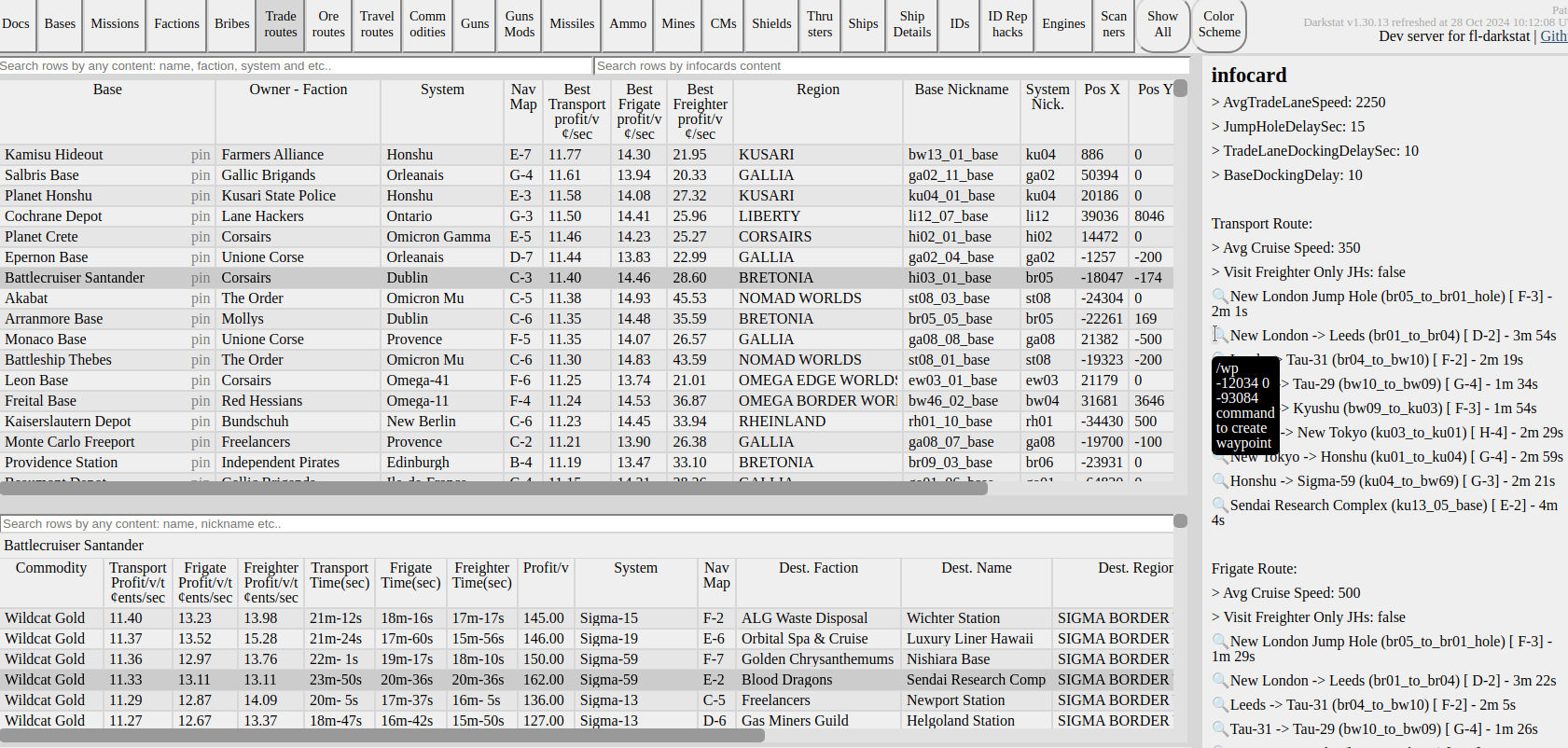Click magnifier for Frigate Route New London -> Leeds

(1220, 681)
